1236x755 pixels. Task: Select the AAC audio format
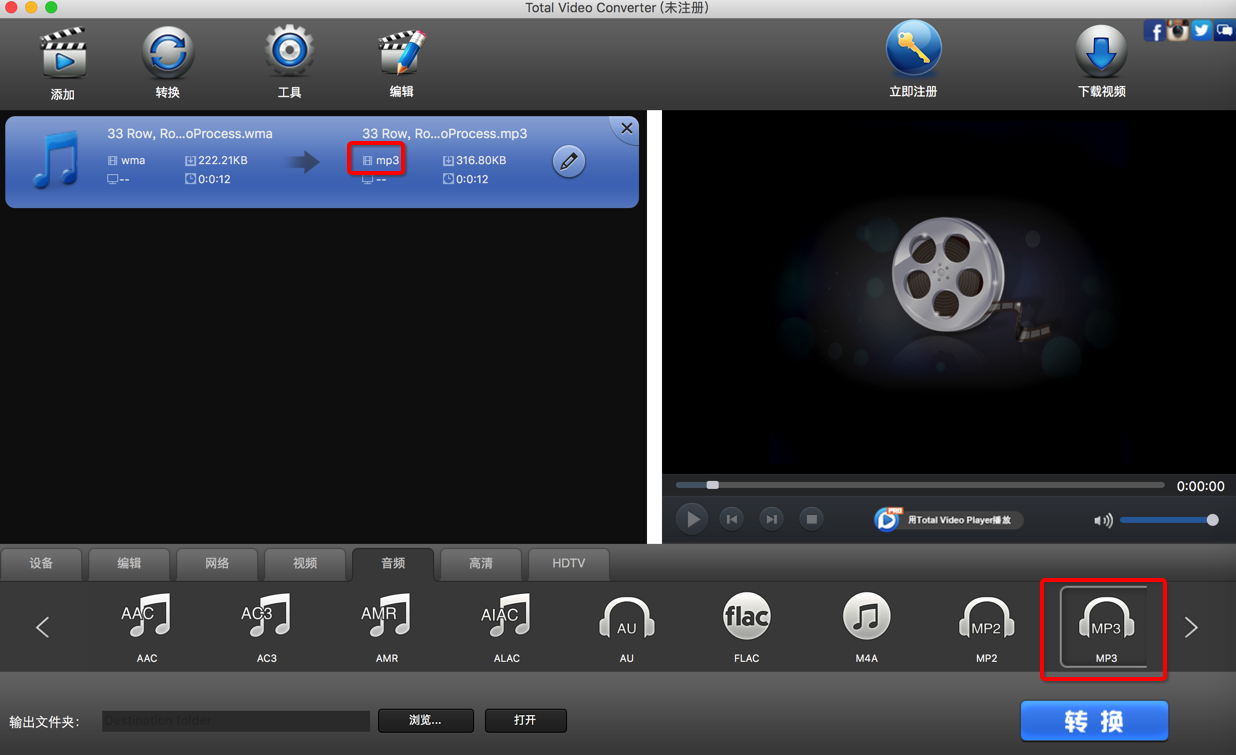click(x=147, y=628)
